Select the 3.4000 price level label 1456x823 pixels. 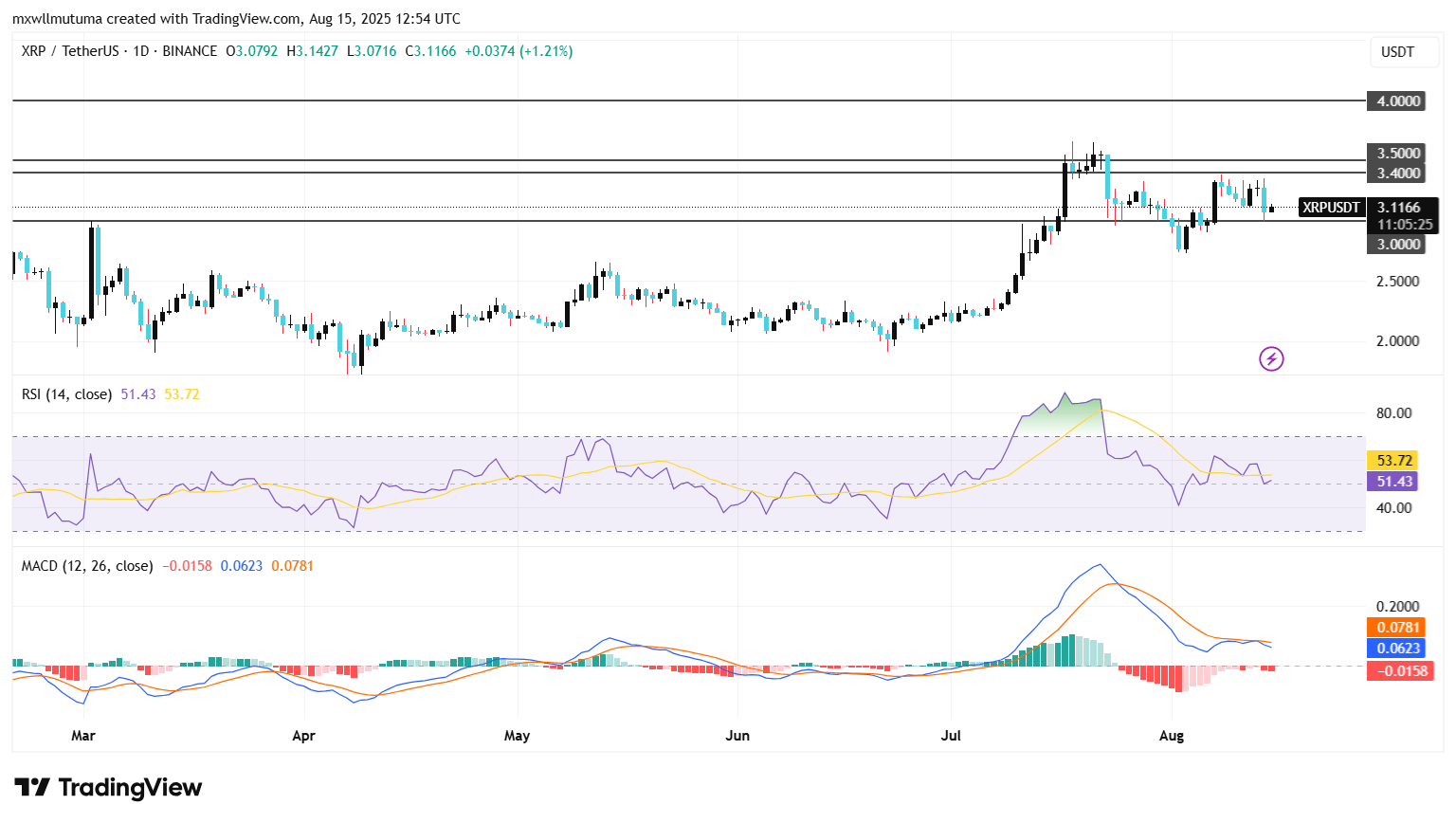pyautogui.click(x=1395, y=173)
